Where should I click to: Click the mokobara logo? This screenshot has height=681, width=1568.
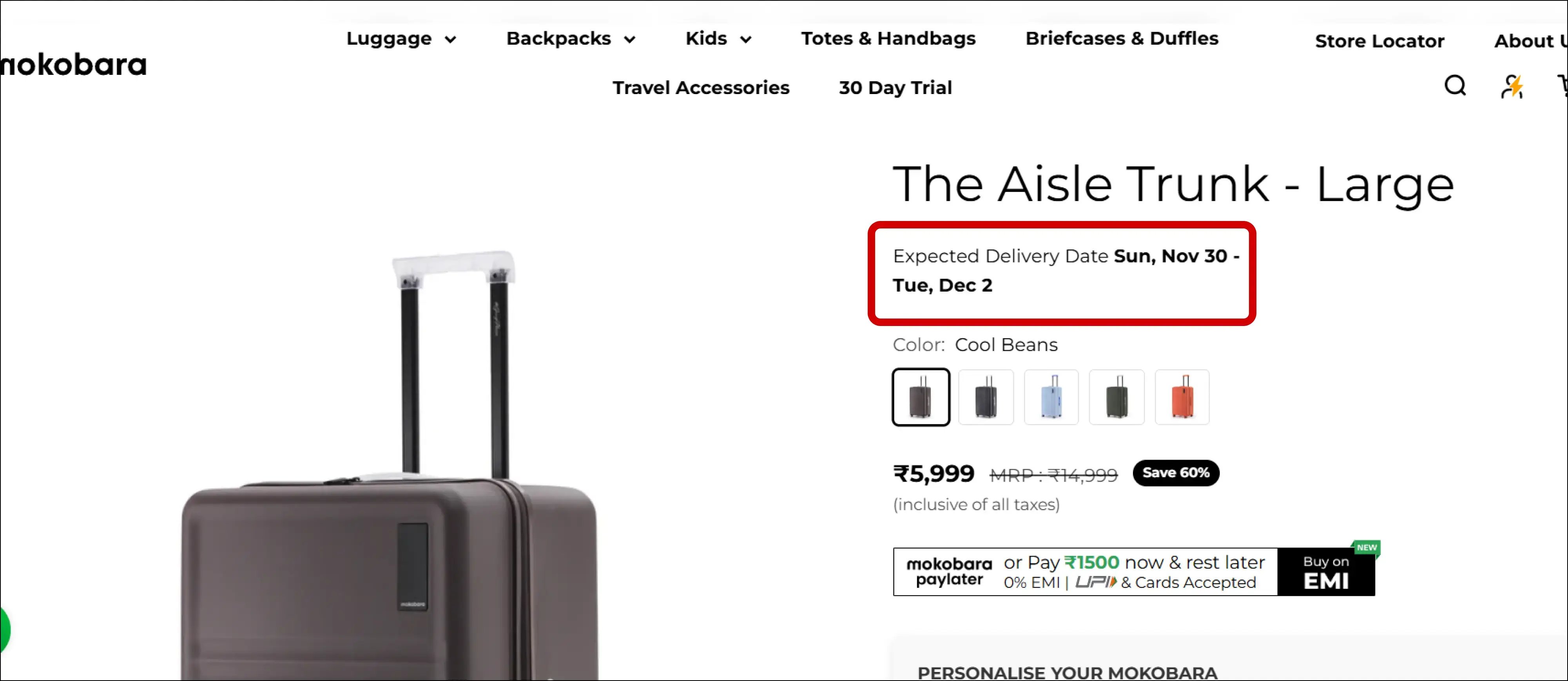(x=74, y=65)
